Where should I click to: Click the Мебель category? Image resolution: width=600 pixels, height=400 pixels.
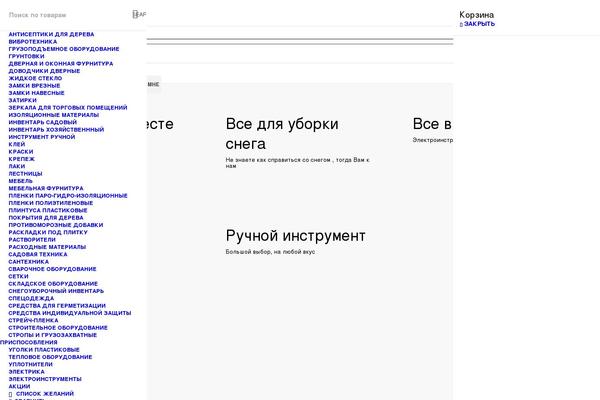pos(21,181)
